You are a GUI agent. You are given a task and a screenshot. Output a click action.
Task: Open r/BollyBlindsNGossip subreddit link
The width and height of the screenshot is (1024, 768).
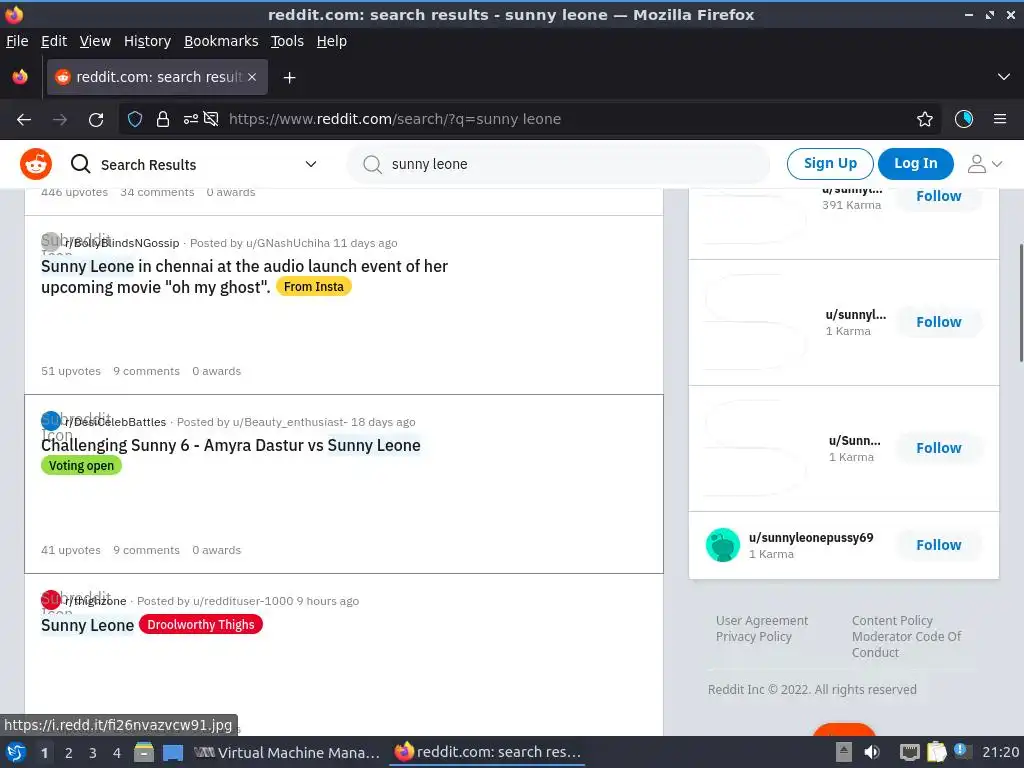[122, 243]
